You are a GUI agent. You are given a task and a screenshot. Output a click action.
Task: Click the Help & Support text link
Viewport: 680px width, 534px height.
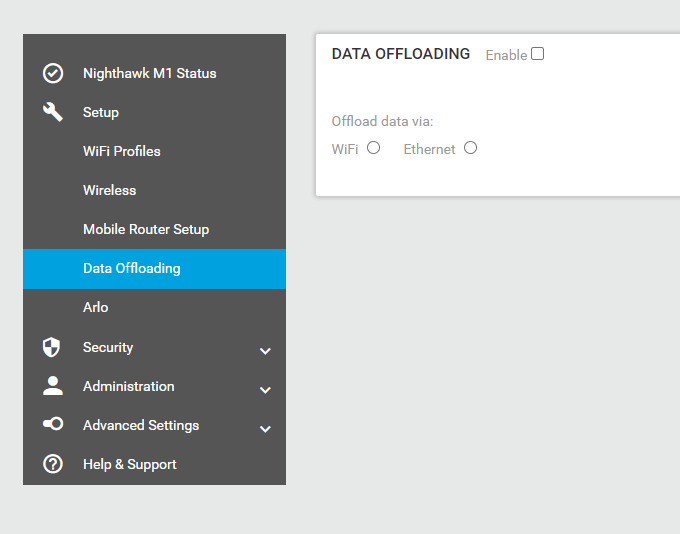click(x=130, y=465)
